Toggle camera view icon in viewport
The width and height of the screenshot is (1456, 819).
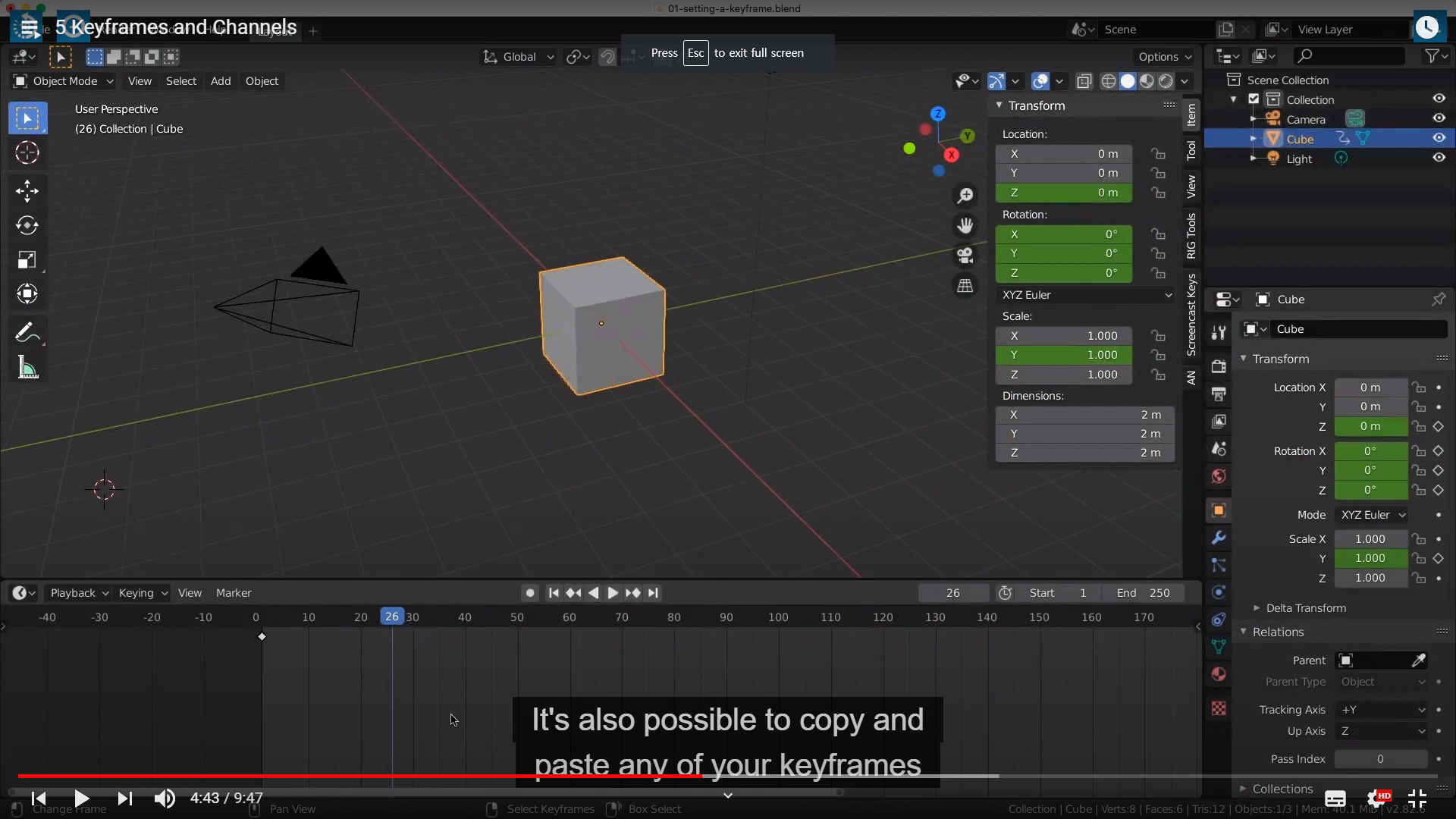(965, 256)
